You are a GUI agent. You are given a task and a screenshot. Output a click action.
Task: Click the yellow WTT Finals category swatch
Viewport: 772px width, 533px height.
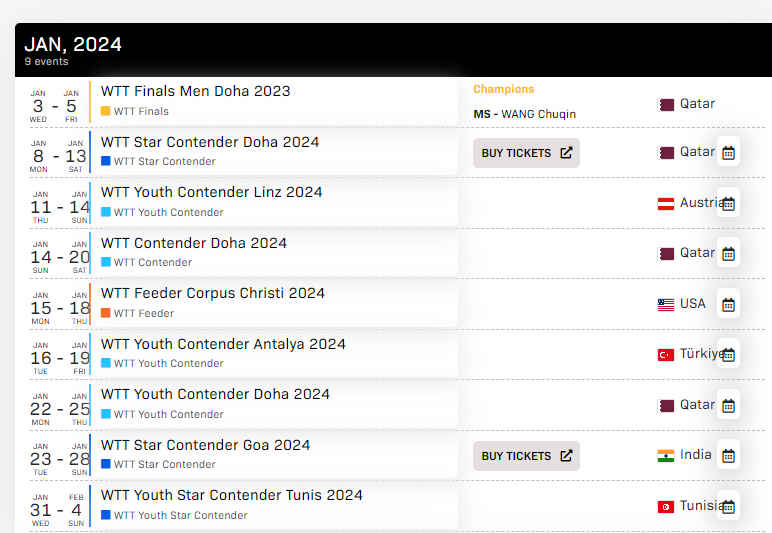pos(105,111)
